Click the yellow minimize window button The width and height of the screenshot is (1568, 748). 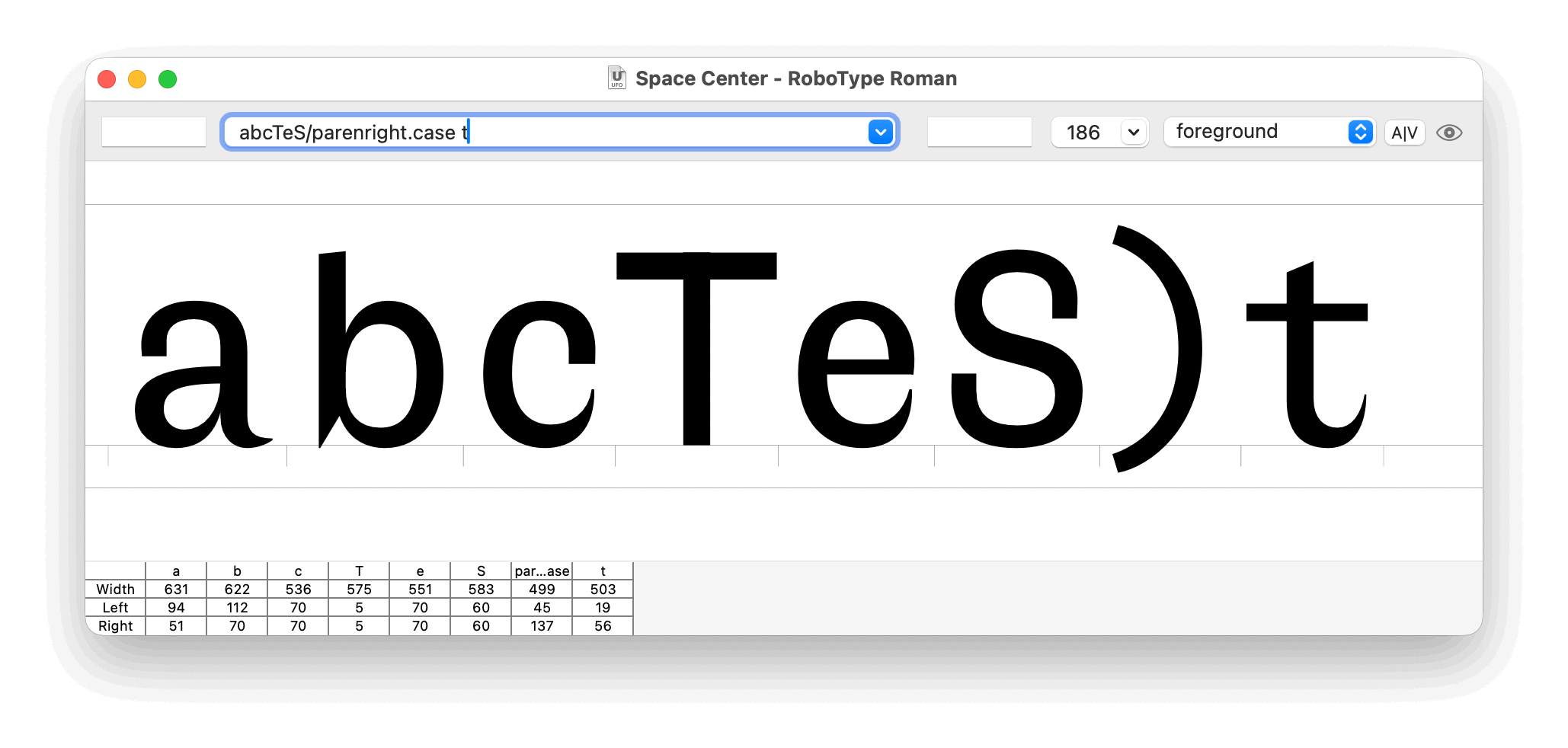point(137,79)
